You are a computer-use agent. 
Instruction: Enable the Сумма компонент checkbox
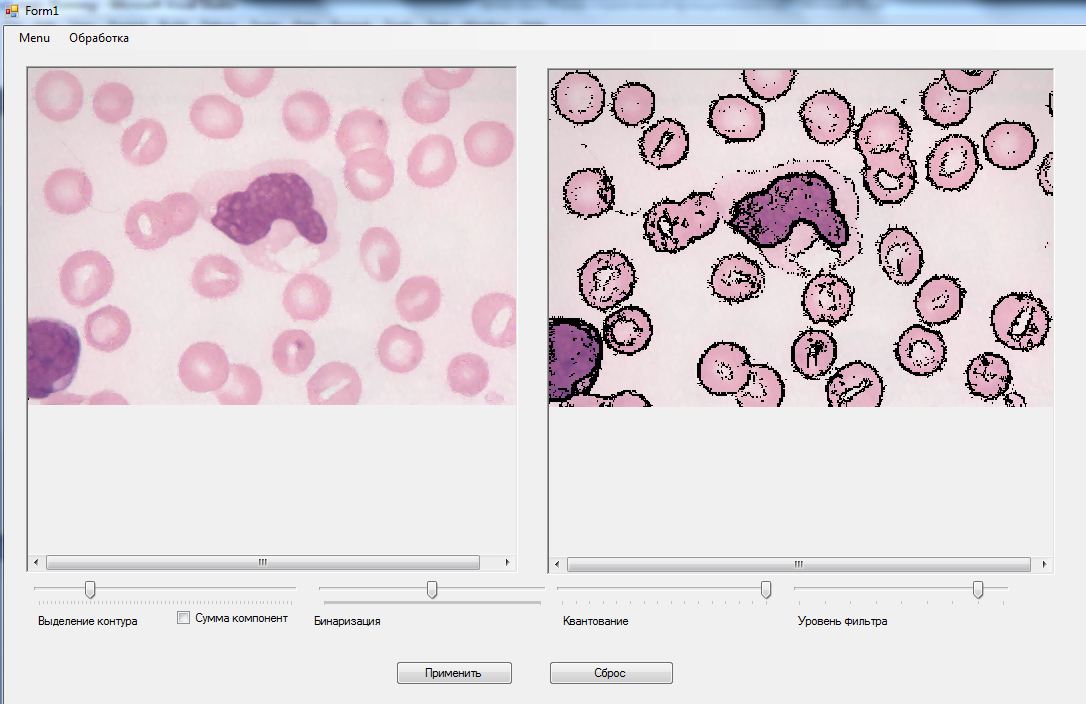pos(184,618)
